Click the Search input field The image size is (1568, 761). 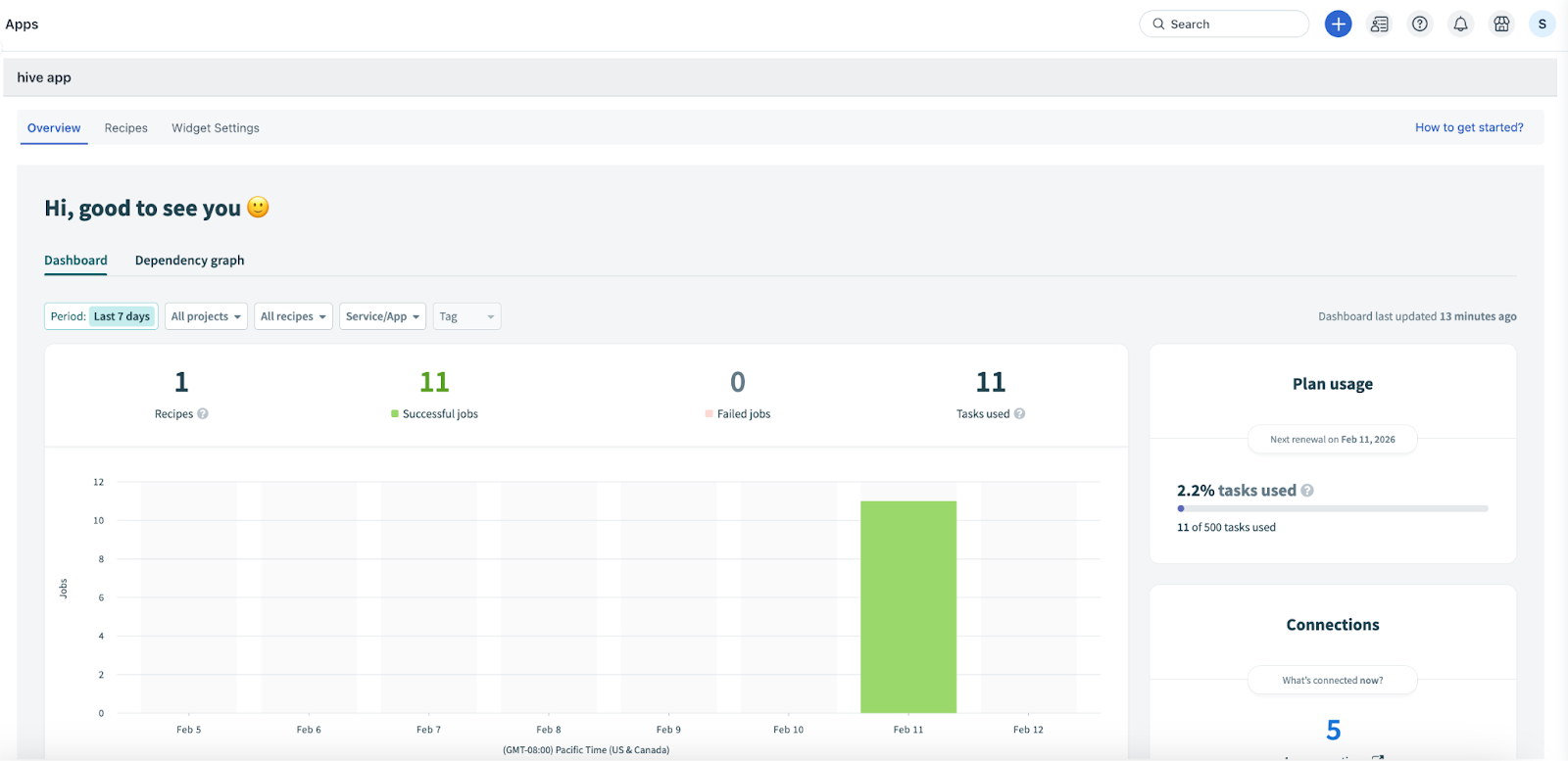(1224, 24)
